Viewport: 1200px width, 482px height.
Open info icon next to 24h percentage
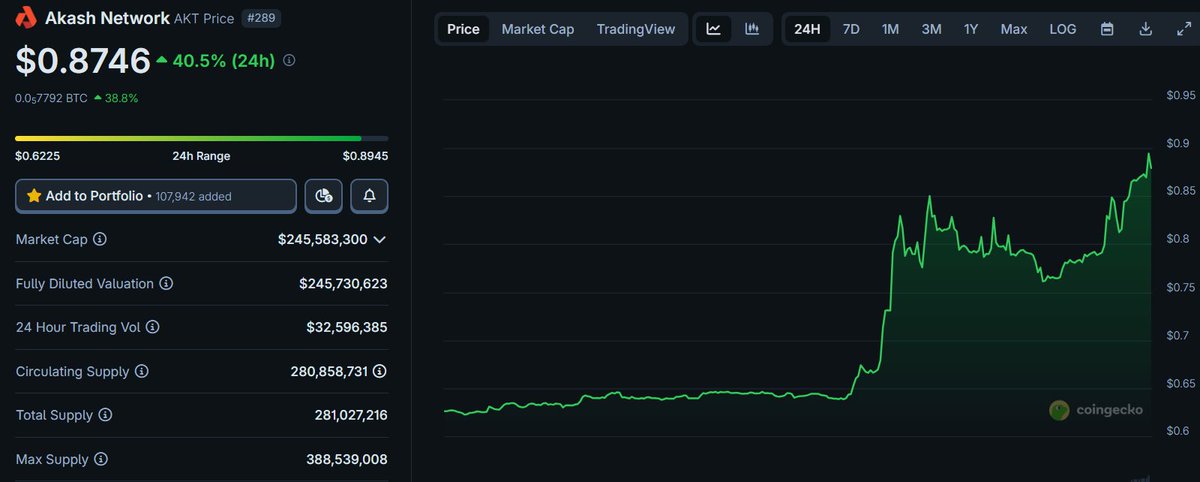(289, 61)
